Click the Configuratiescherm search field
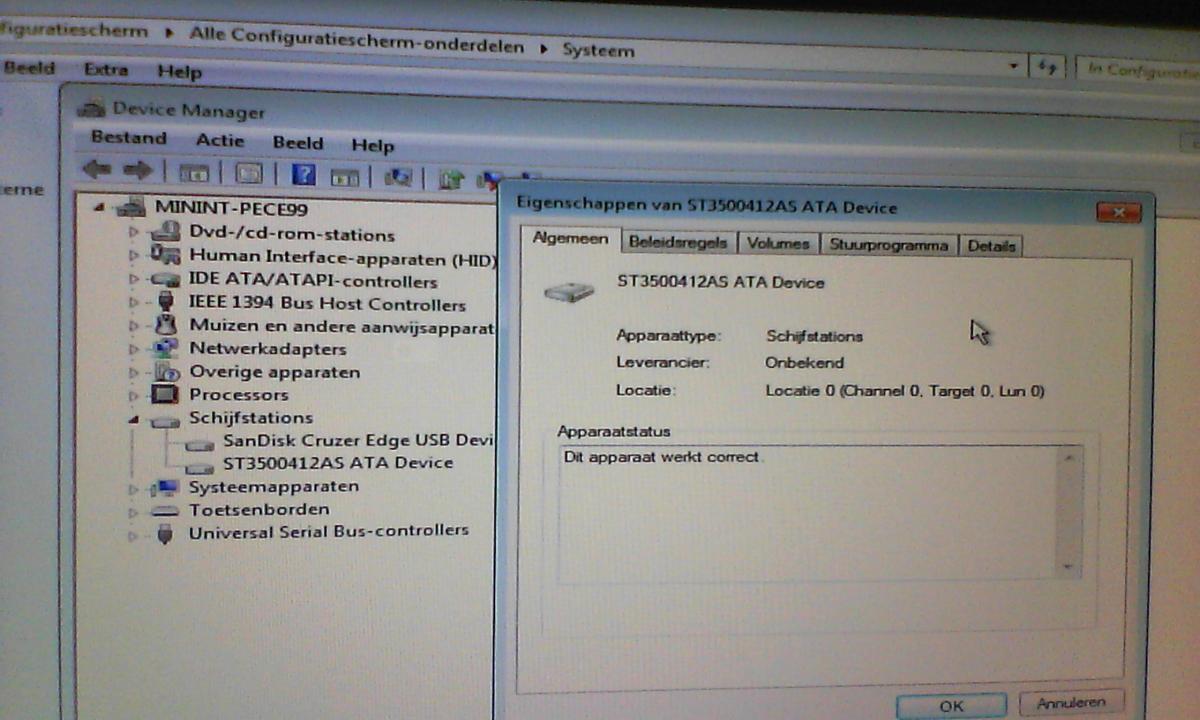 tap(1138, 70)
